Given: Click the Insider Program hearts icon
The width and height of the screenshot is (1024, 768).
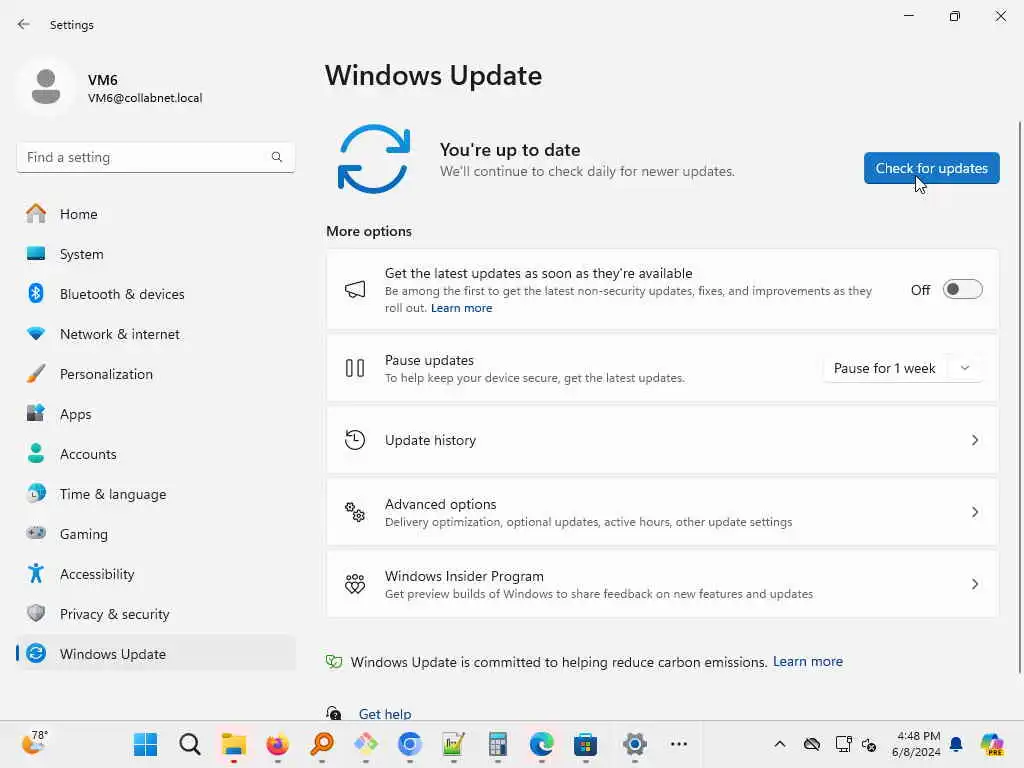Looking at the screenshot, I should (355, 584).
